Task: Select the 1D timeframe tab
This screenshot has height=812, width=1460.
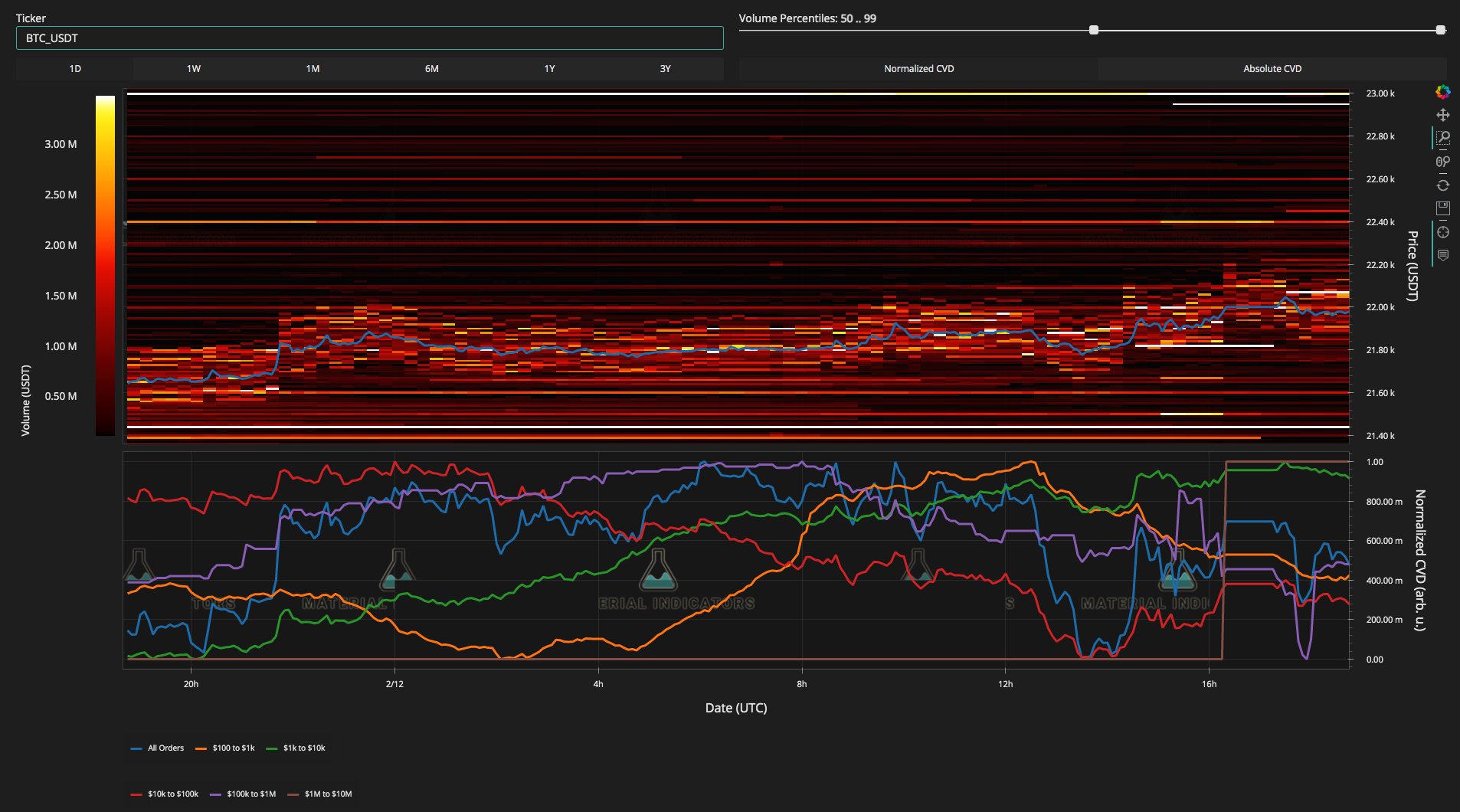Action: coord(75,69)
